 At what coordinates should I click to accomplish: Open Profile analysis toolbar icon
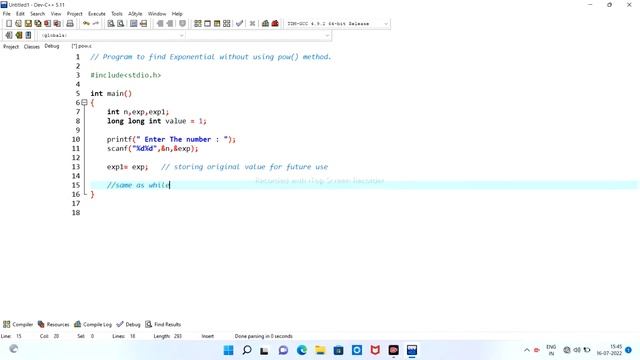[x=265, y=24]
